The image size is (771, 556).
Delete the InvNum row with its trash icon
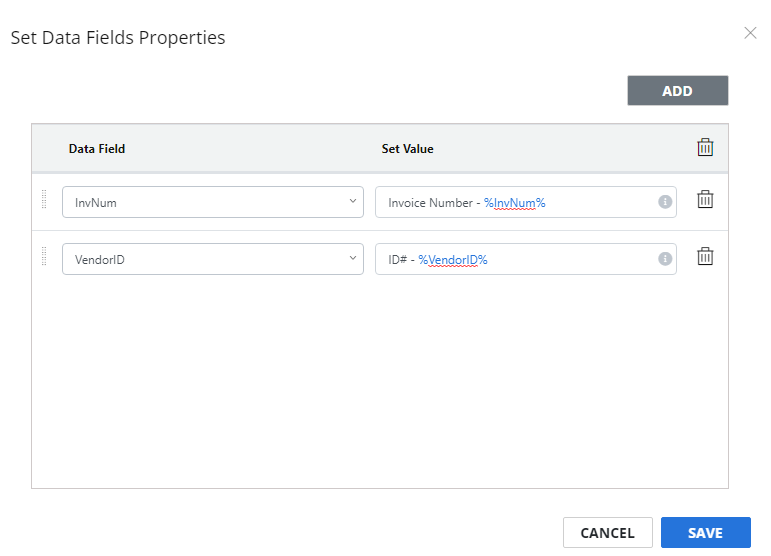705,200
